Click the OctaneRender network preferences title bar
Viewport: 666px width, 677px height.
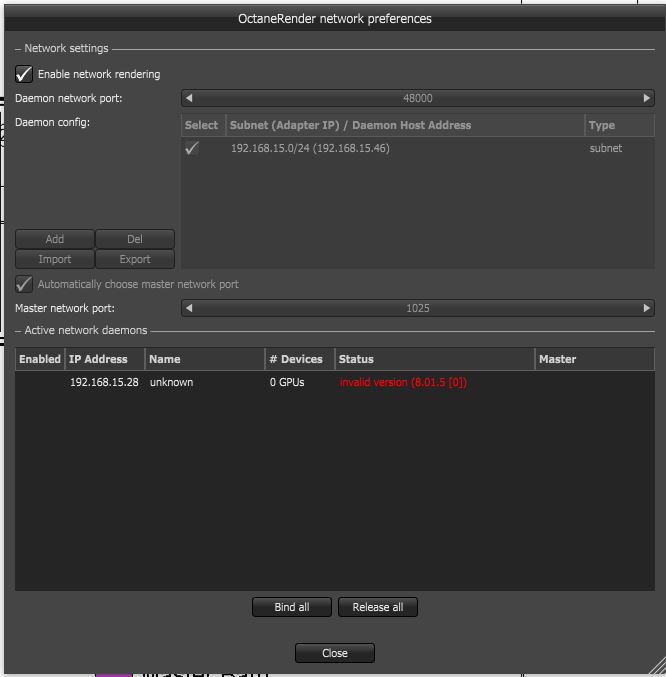(335, 19)
